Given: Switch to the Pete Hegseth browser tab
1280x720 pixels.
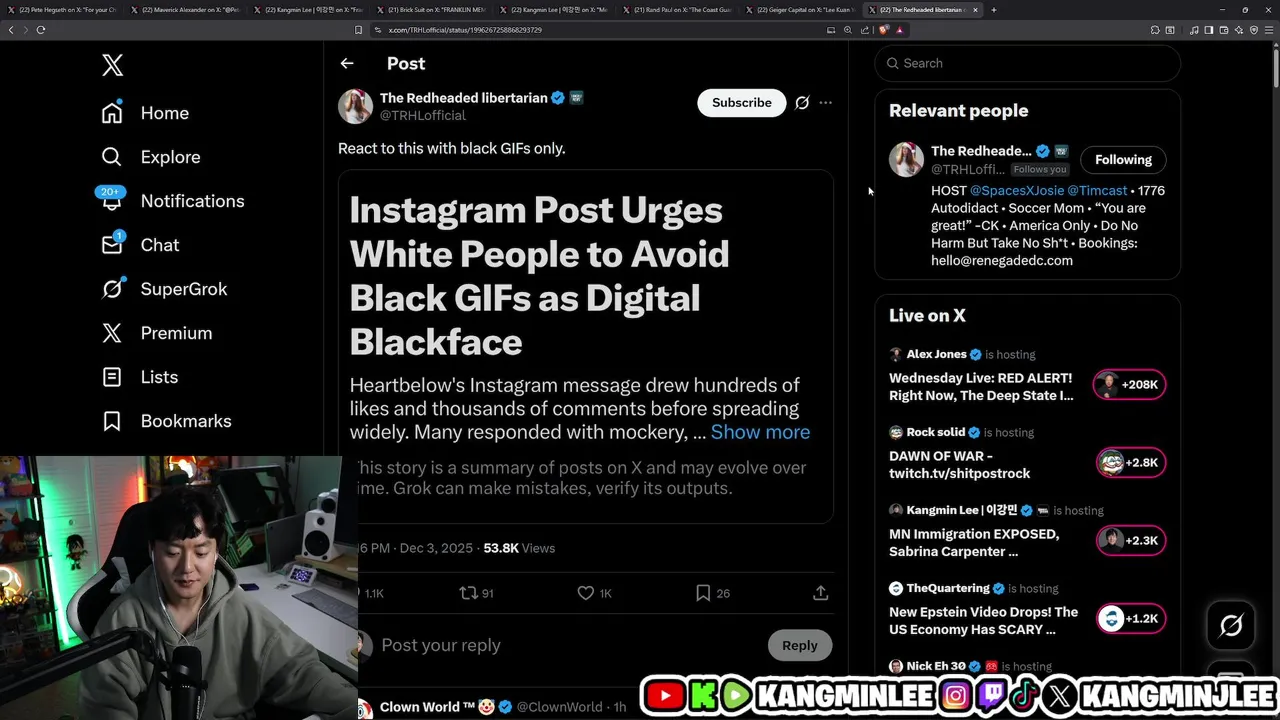Looking at the screenshot, I should [63, 10].
